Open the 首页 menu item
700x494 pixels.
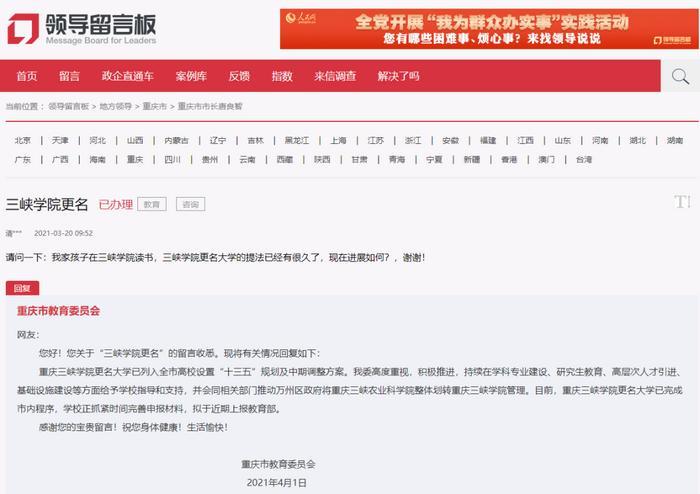pyautogui.click(x=27, y=77)
